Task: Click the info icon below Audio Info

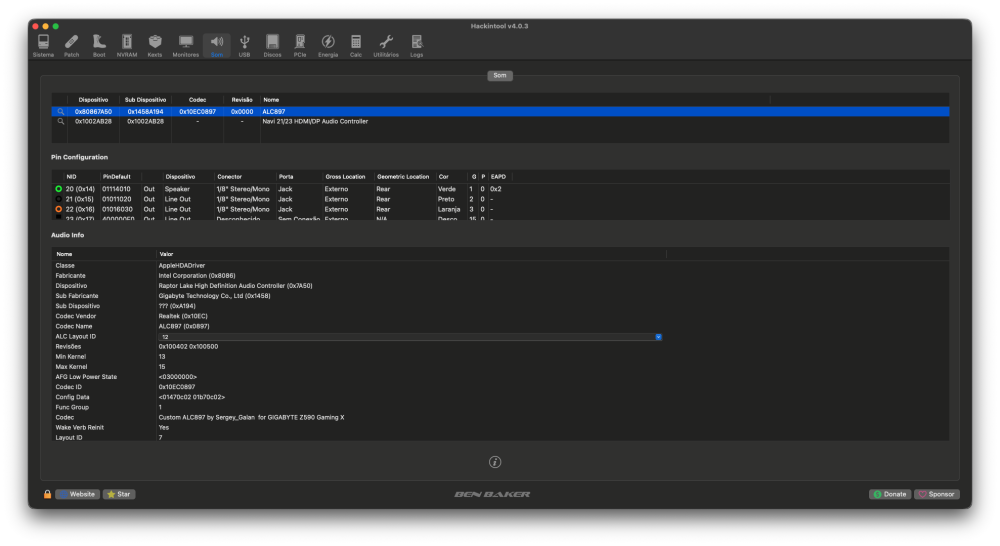Action: point(495,462)
